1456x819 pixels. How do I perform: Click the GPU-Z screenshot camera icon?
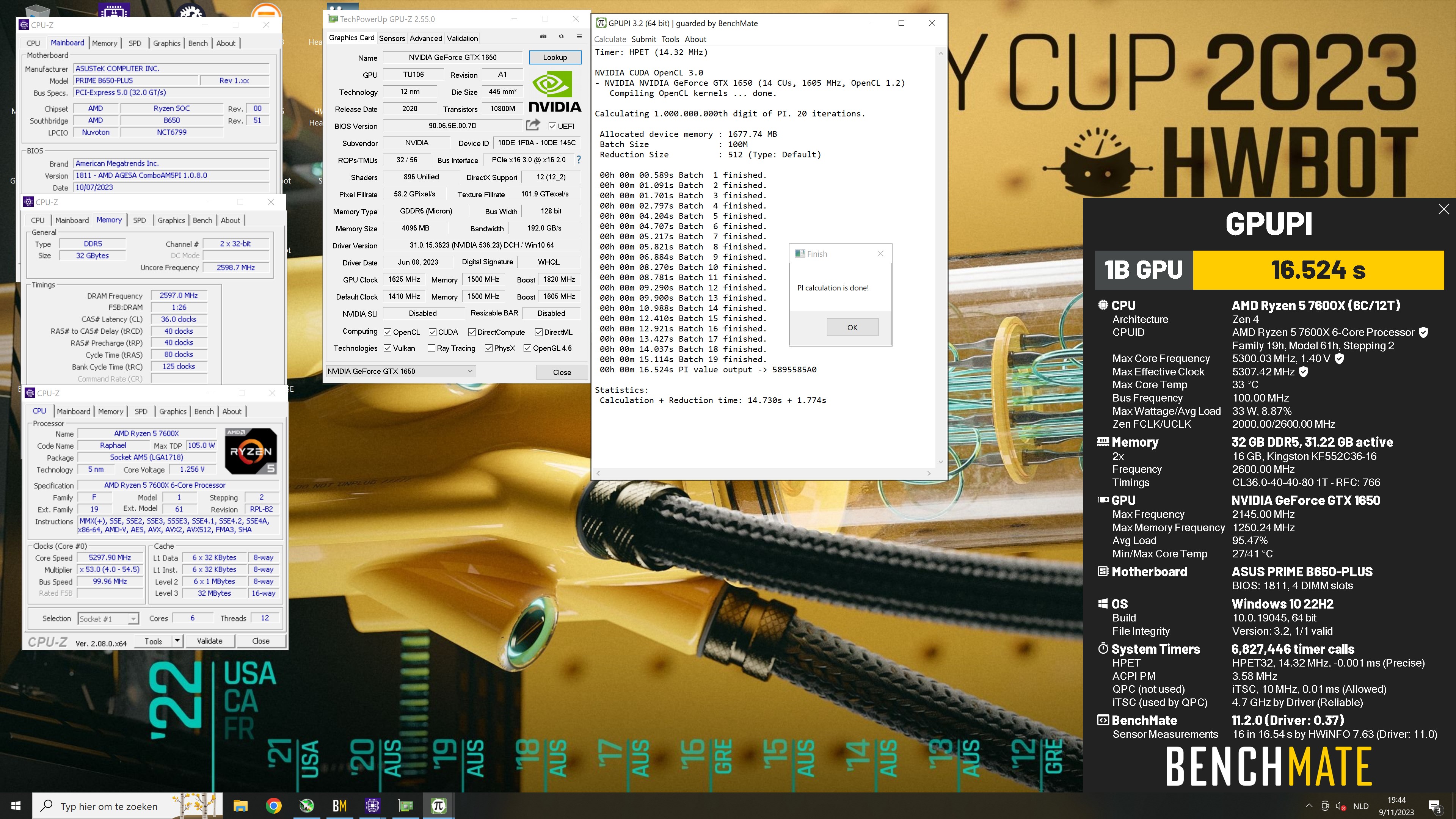[x=543, y=37]
